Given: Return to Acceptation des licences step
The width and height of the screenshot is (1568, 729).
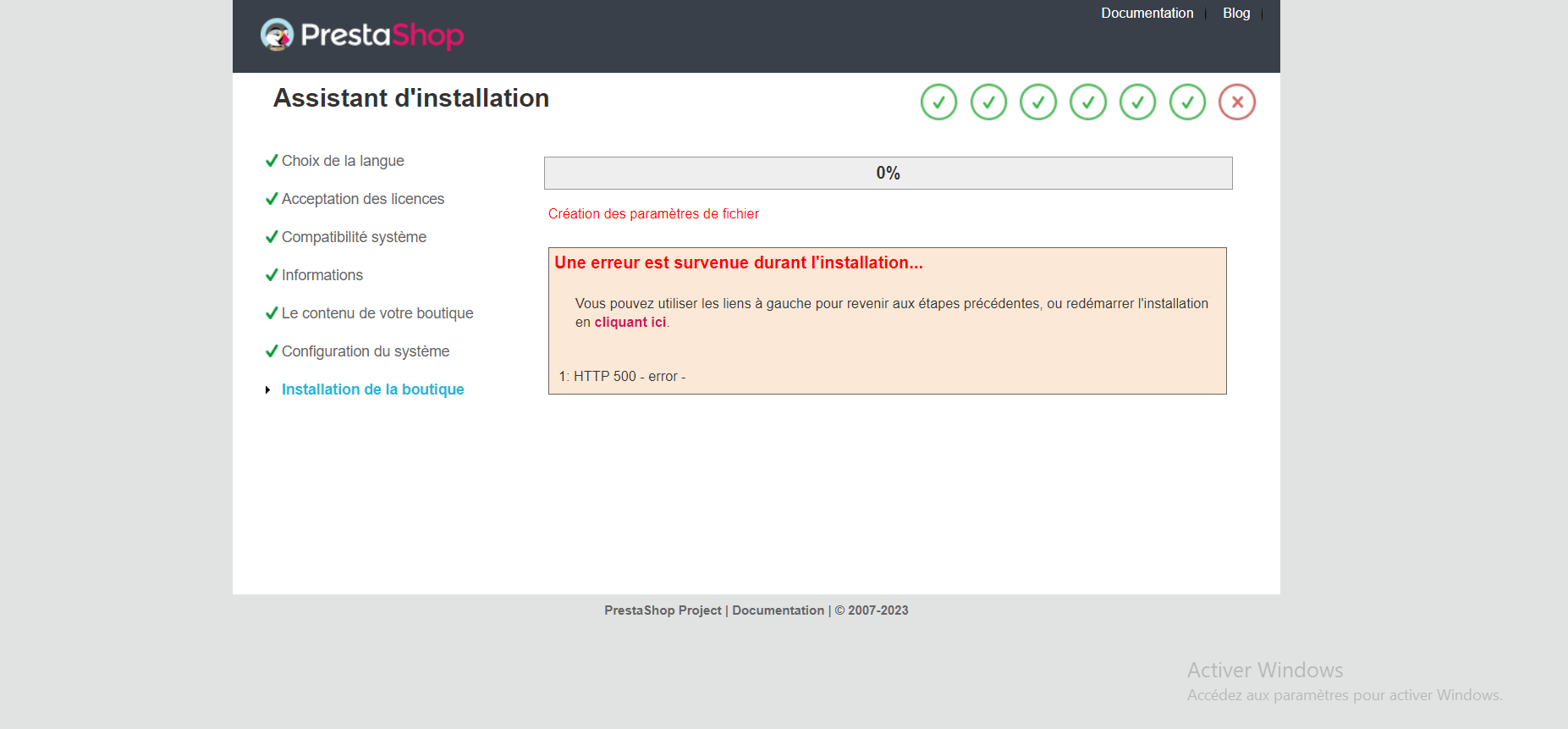Looking at the screenshot, I should coord(363,199).
